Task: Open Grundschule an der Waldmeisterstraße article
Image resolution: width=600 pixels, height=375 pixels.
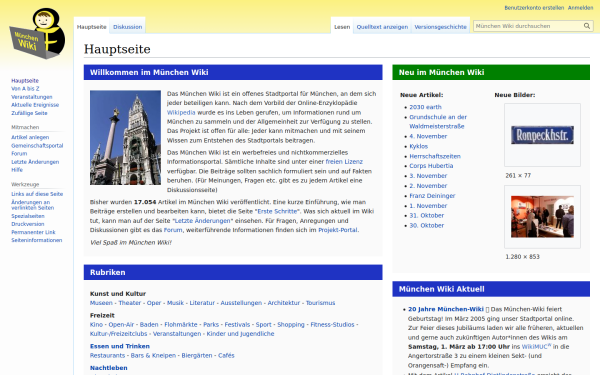Action: coord(438,122)
